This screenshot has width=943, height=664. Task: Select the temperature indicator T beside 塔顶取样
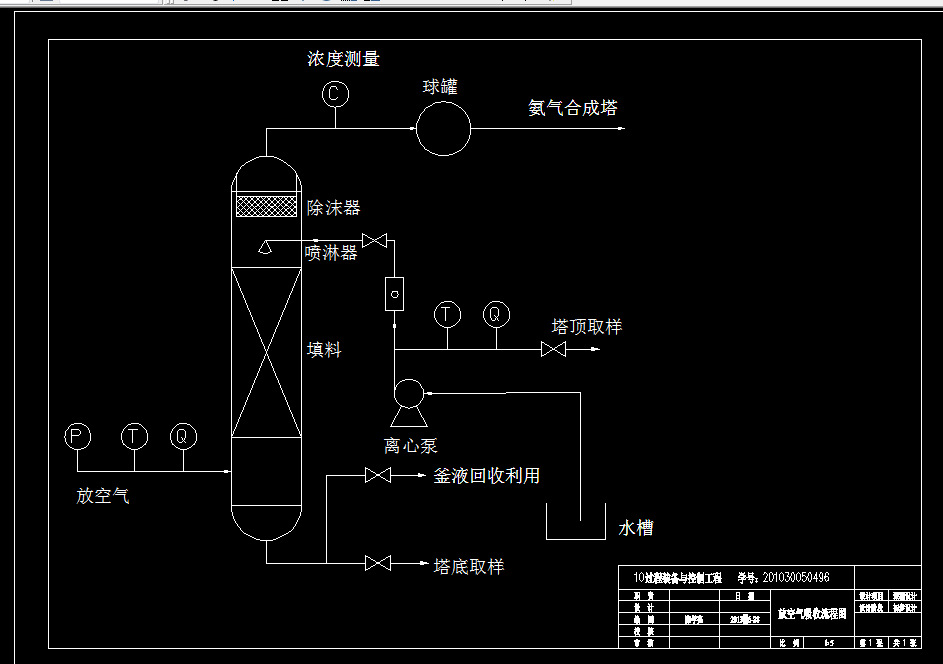coord(446,315)
